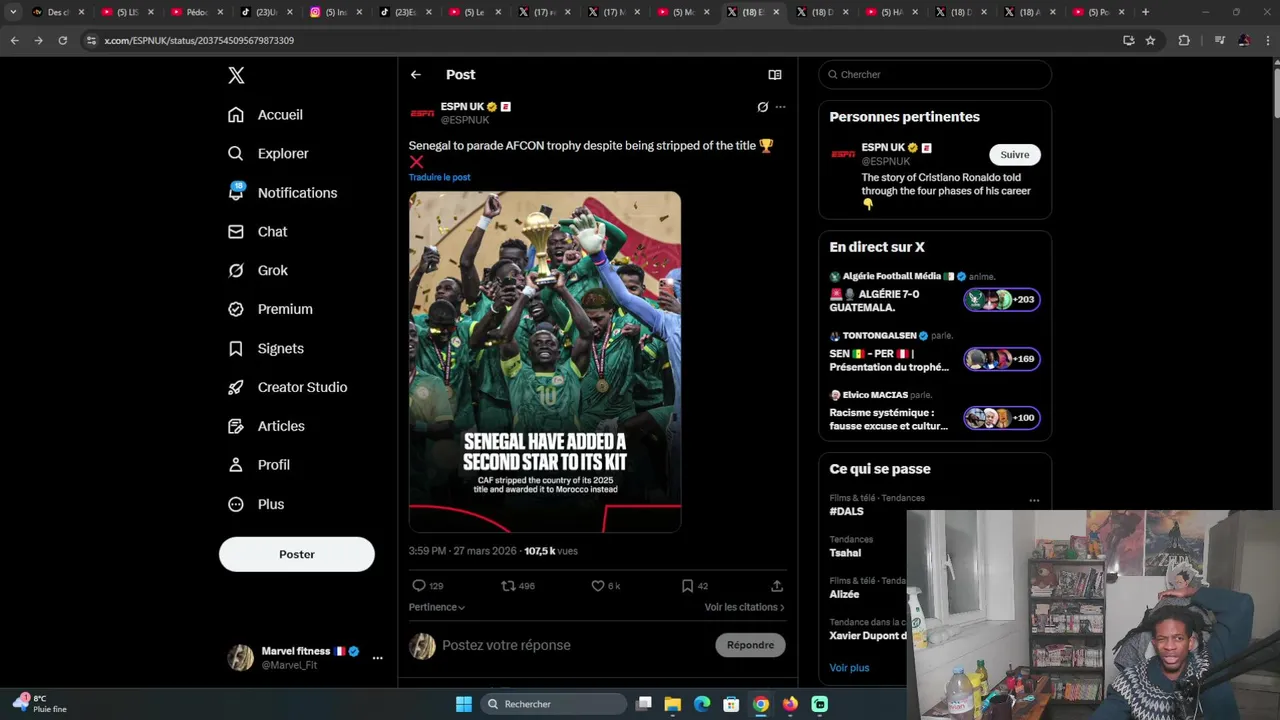Open Notifications in the sidebar

tap(282, 193)
